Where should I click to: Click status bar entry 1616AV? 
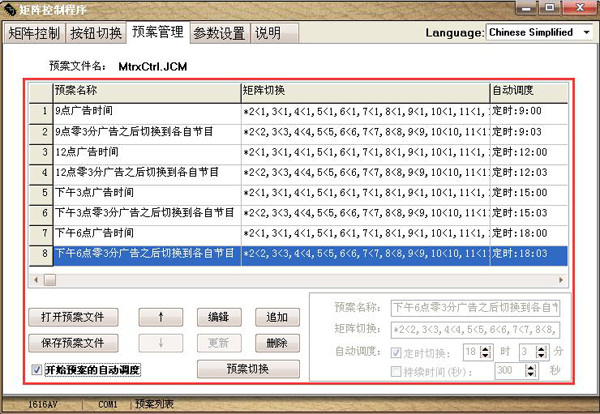(x=42, y=404)
